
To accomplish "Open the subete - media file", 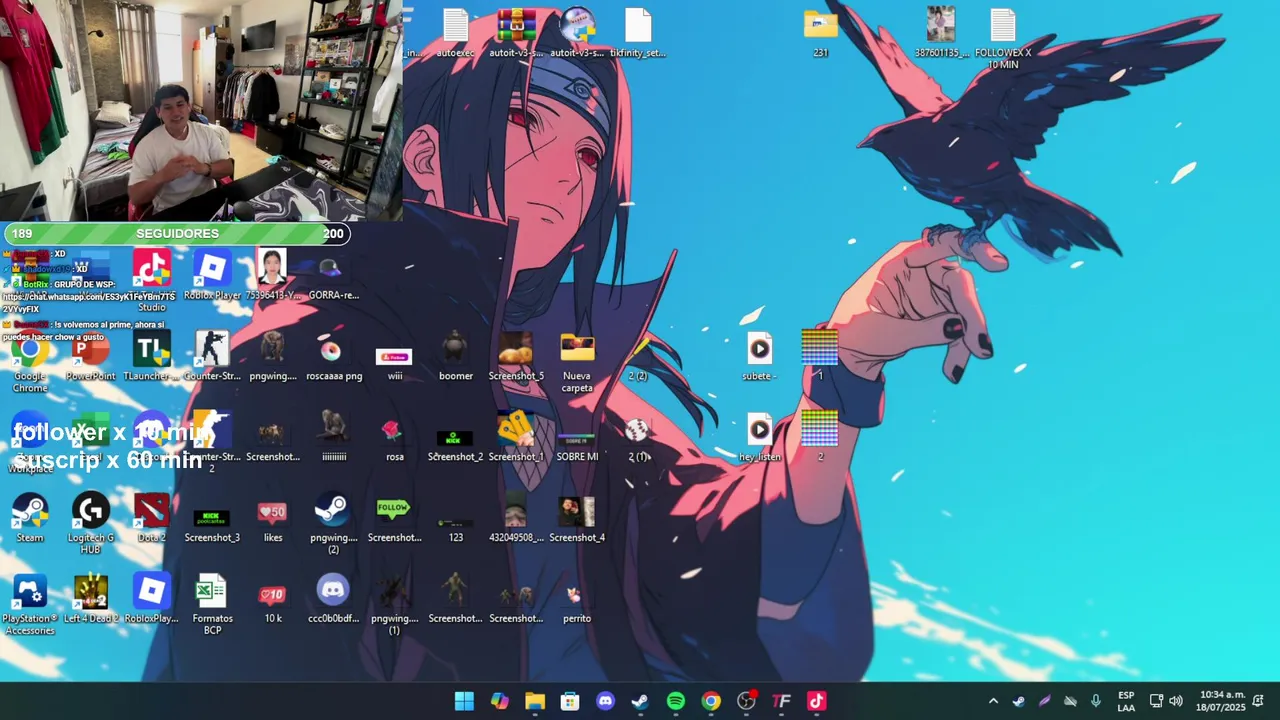I will tap(759, 358).
